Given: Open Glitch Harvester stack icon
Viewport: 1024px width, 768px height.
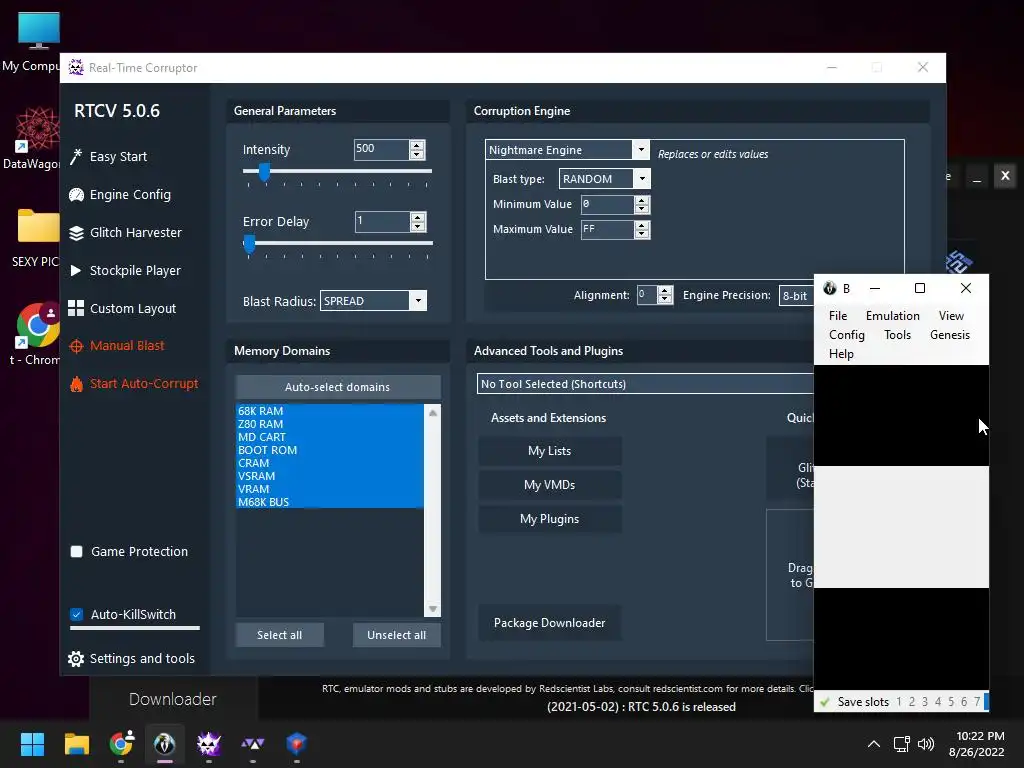Looking at the screenshot, I should [76, 232].
